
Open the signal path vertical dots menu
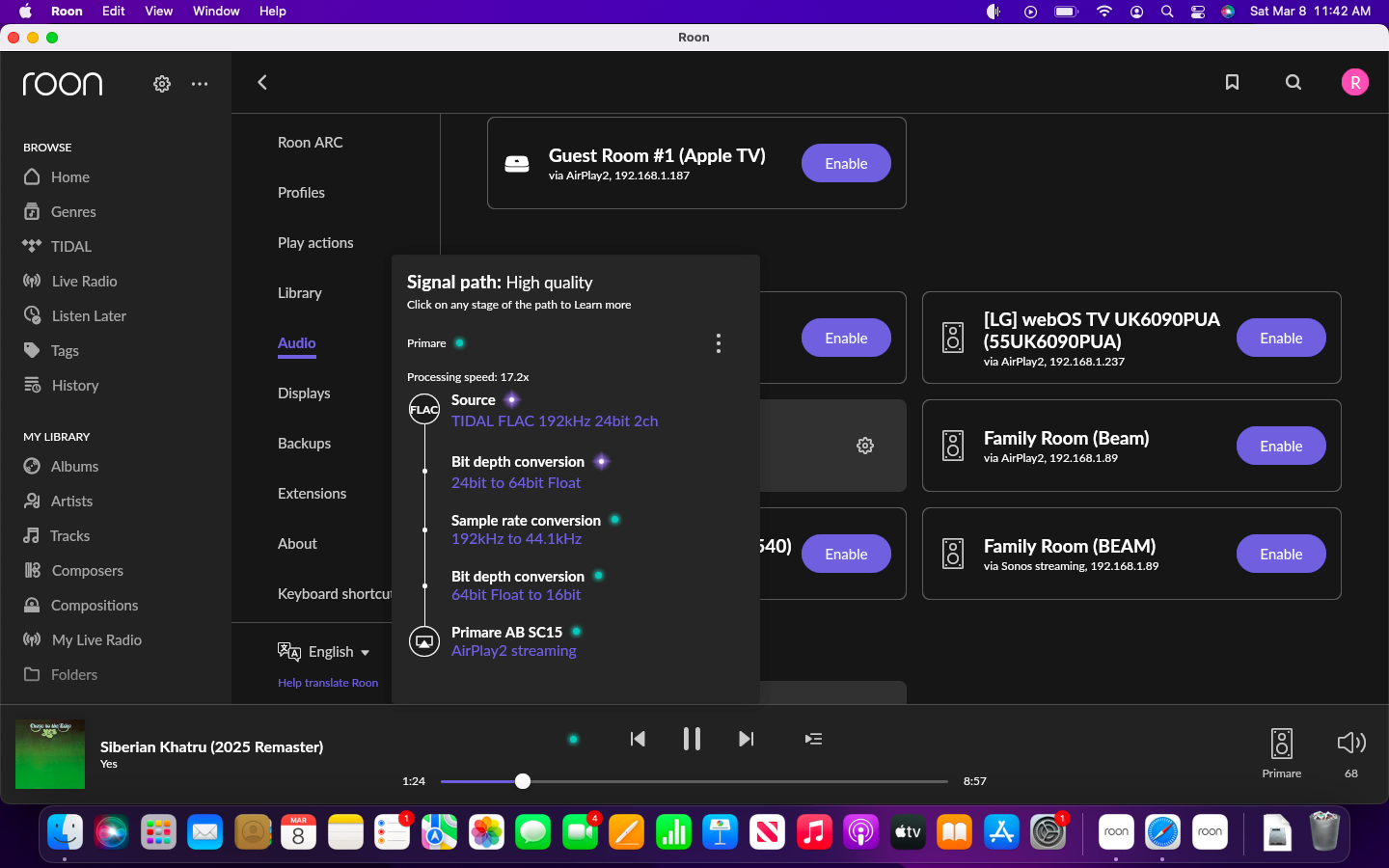click(x=719, y=343)
